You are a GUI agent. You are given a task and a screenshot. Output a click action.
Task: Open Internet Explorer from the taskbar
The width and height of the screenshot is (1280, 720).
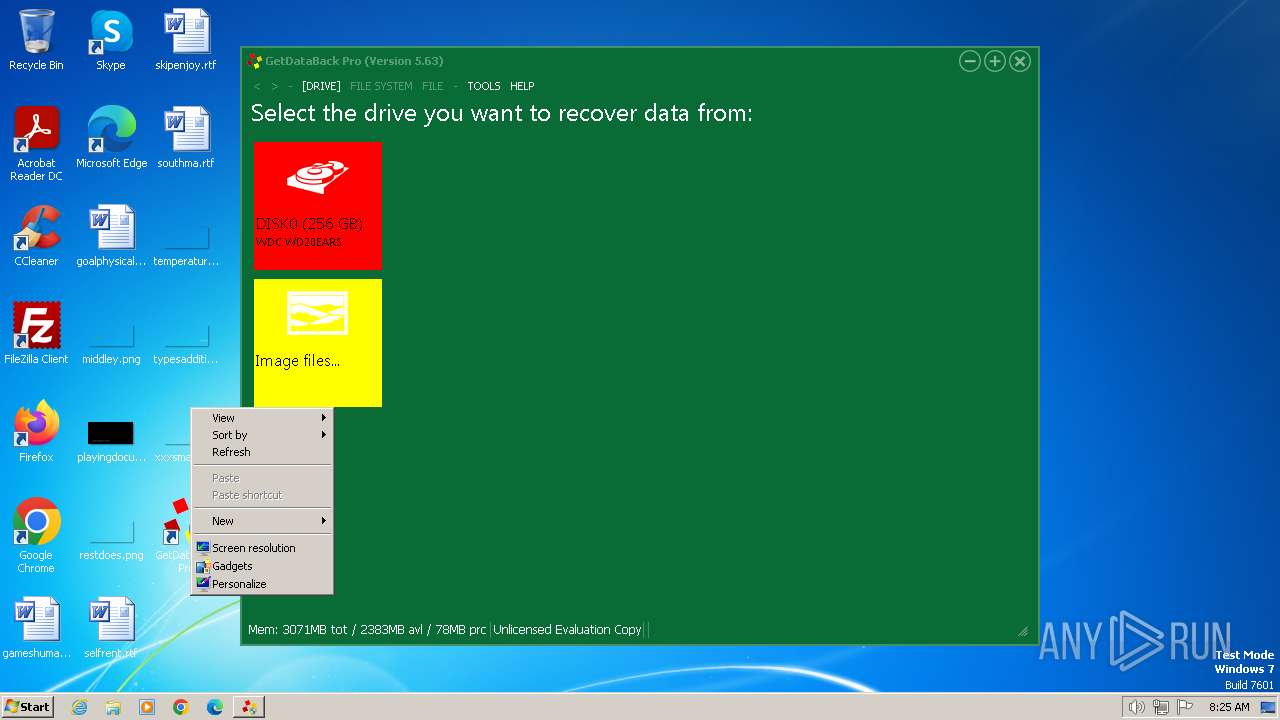[79, 707]
